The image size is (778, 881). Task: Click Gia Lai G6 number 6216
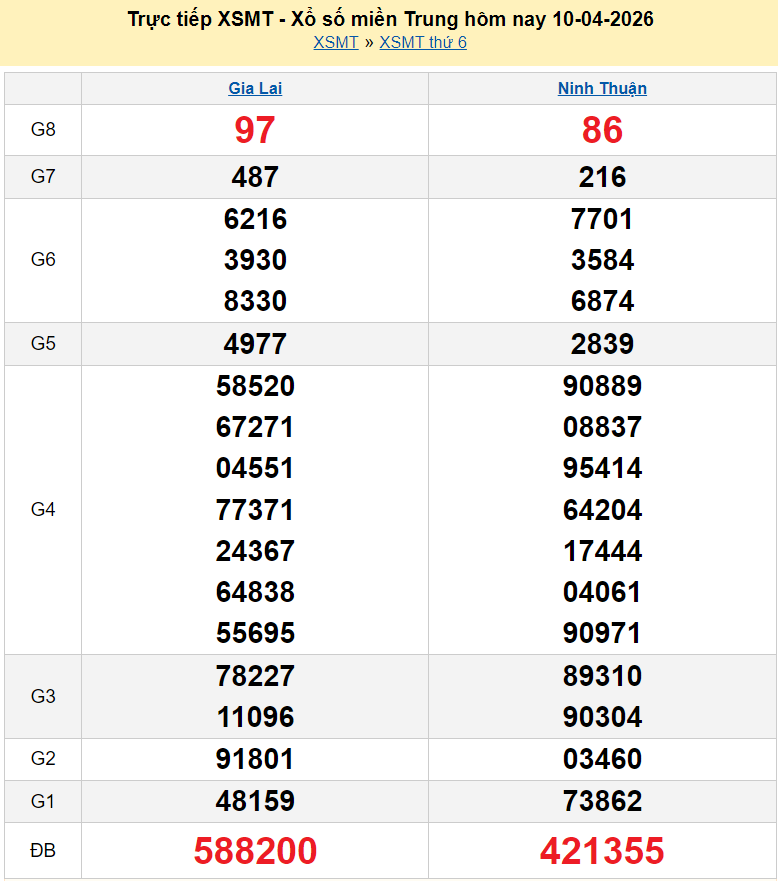tap(255, 219)
